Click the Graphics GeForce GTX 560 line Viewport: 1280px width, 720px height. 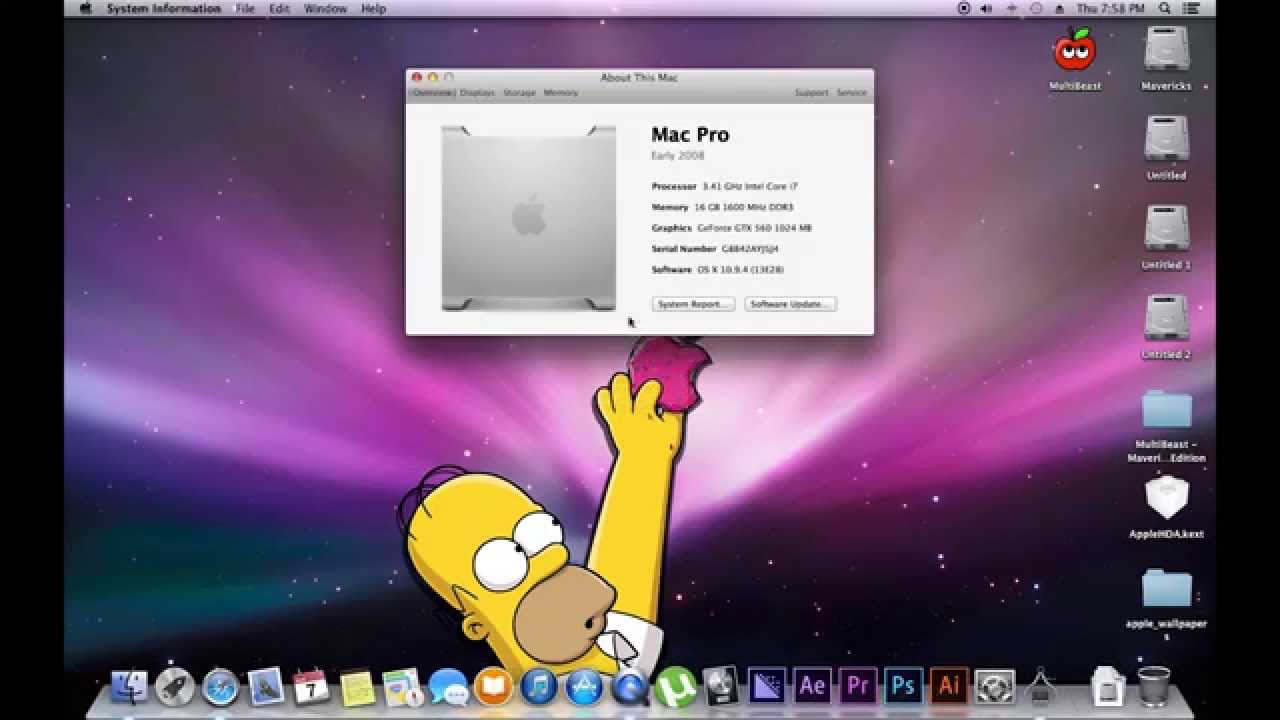pos(731,228)
